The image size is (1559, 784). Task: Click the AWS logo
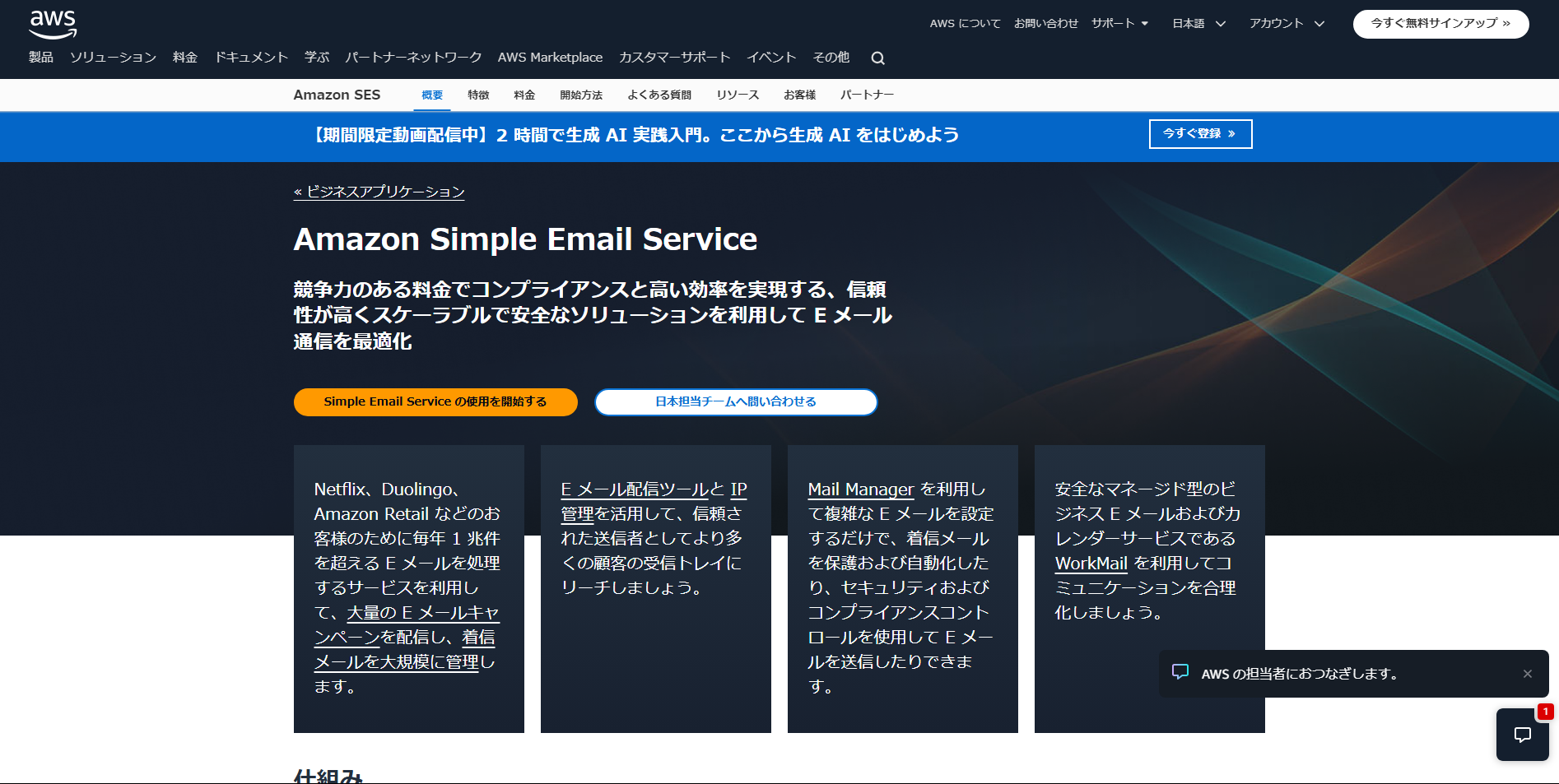coord(53,25)
